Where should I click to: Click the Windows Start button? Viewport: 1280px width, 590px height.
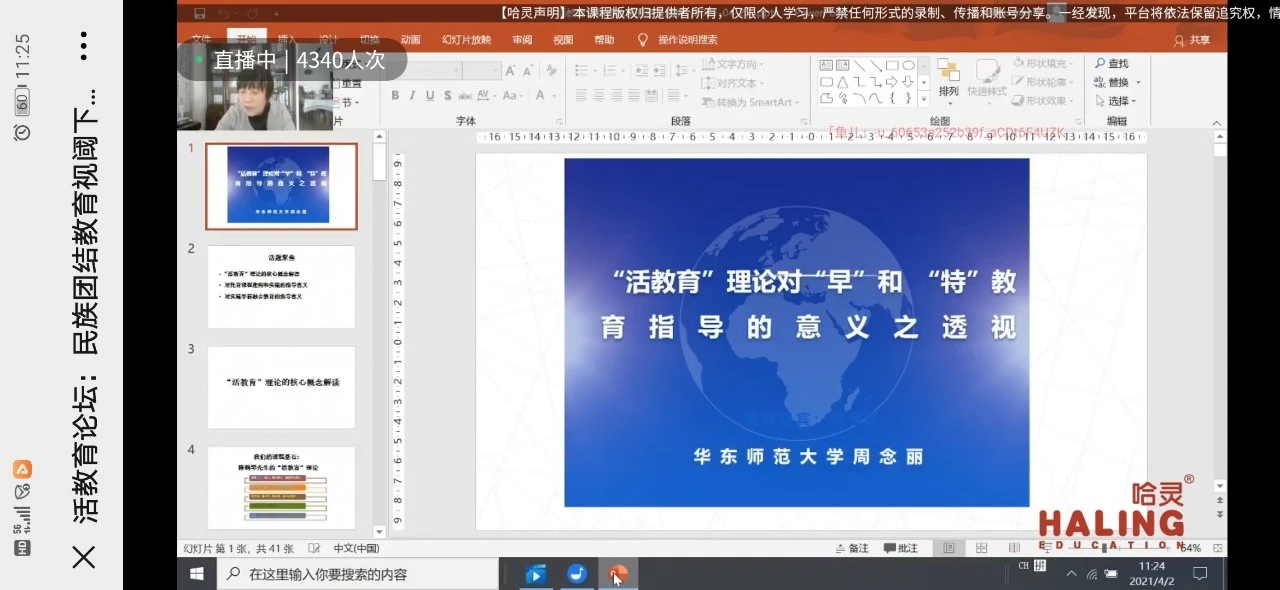point(197,574)
